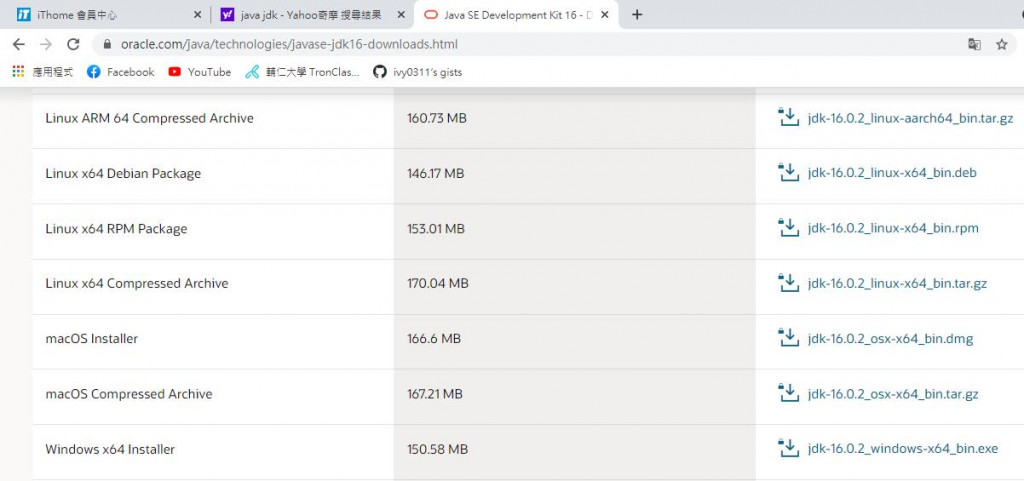Select macOS Installer row label
1024x481 pixels.
92,339
